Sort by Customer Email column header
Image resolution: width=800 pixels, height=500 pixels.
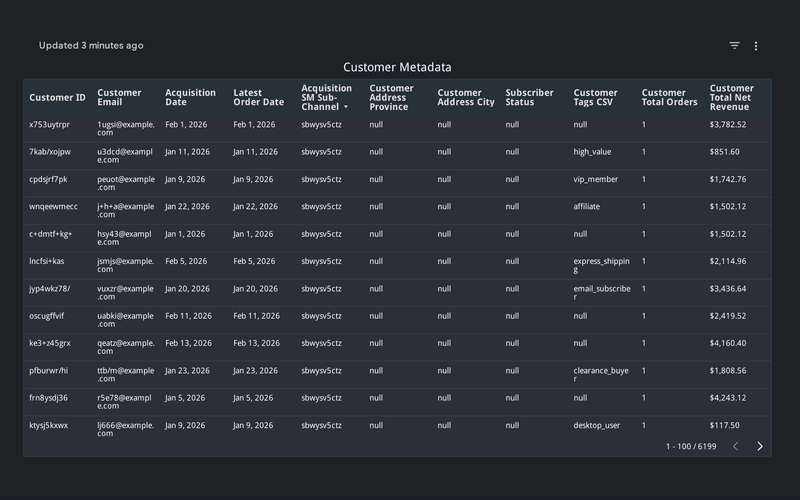tap(119, 98)
